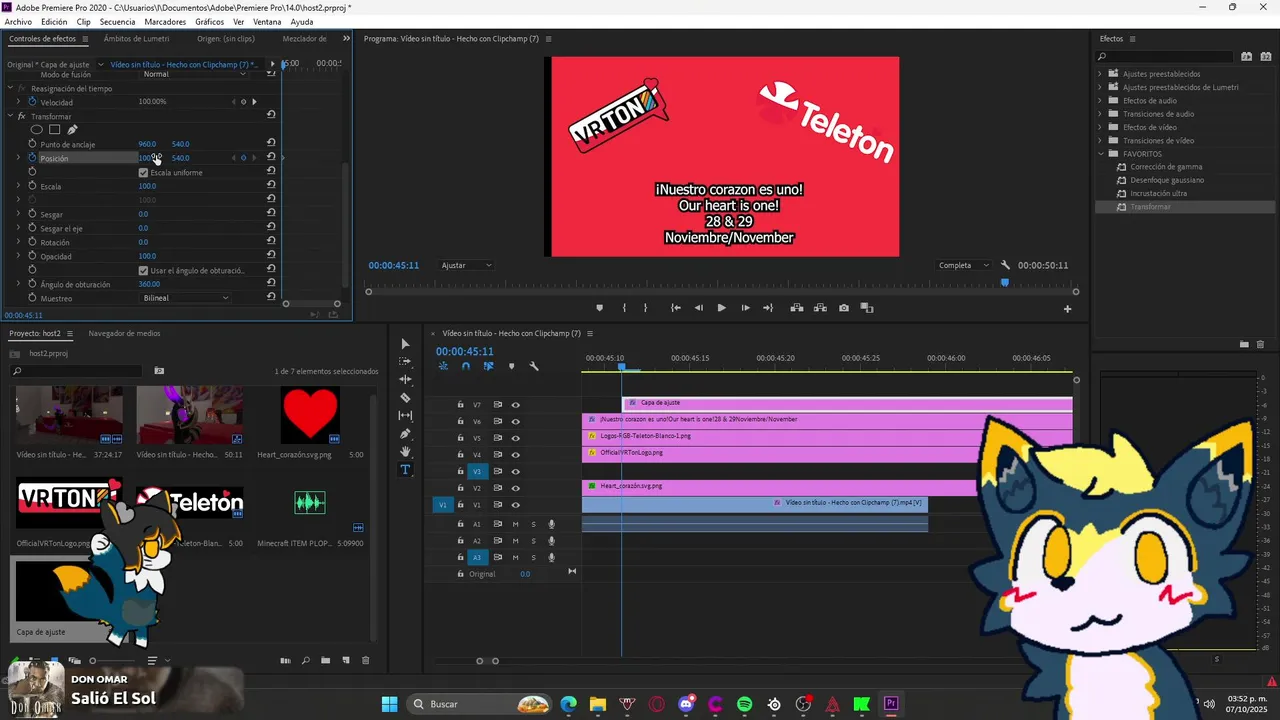This screenshot has height=720, width=1280.
Task: Open the Ventana menu
Action: pyautogui.click(x=267, y=21)
